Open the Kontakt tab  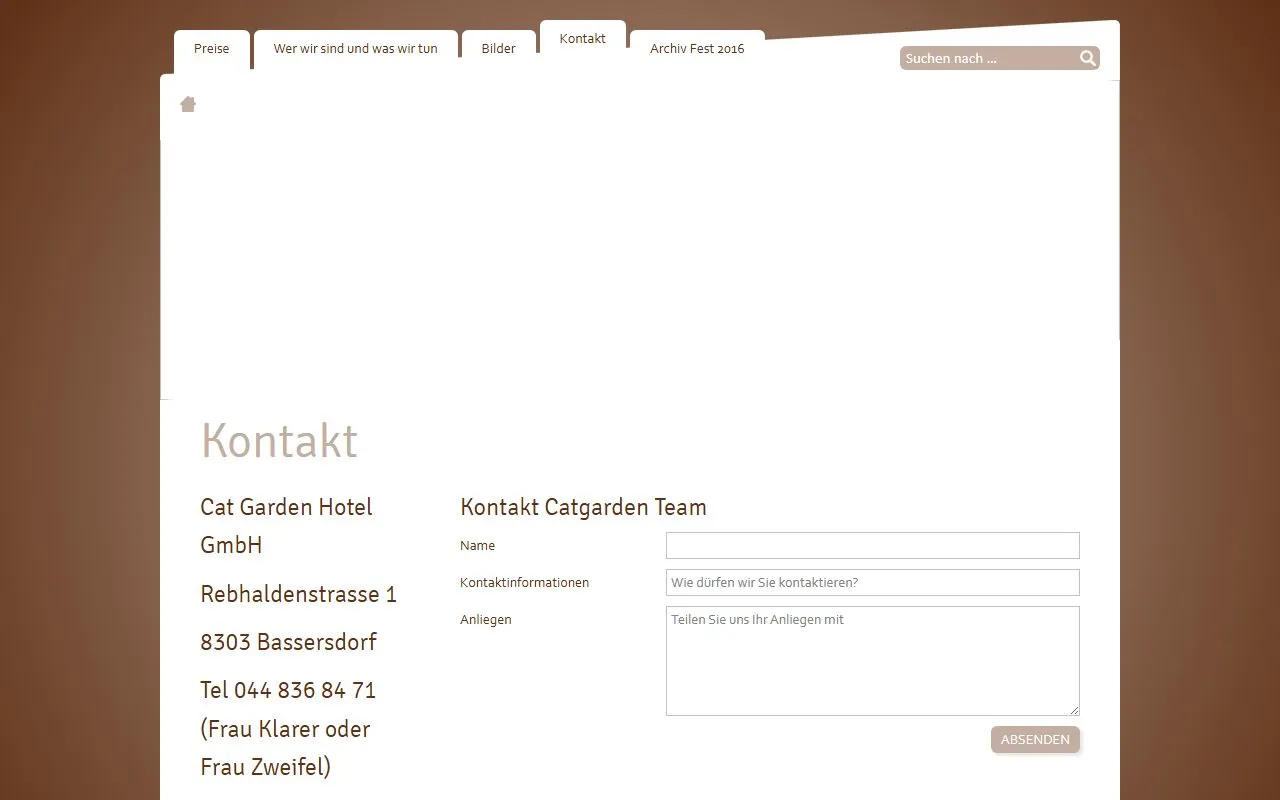pos(583,38)
